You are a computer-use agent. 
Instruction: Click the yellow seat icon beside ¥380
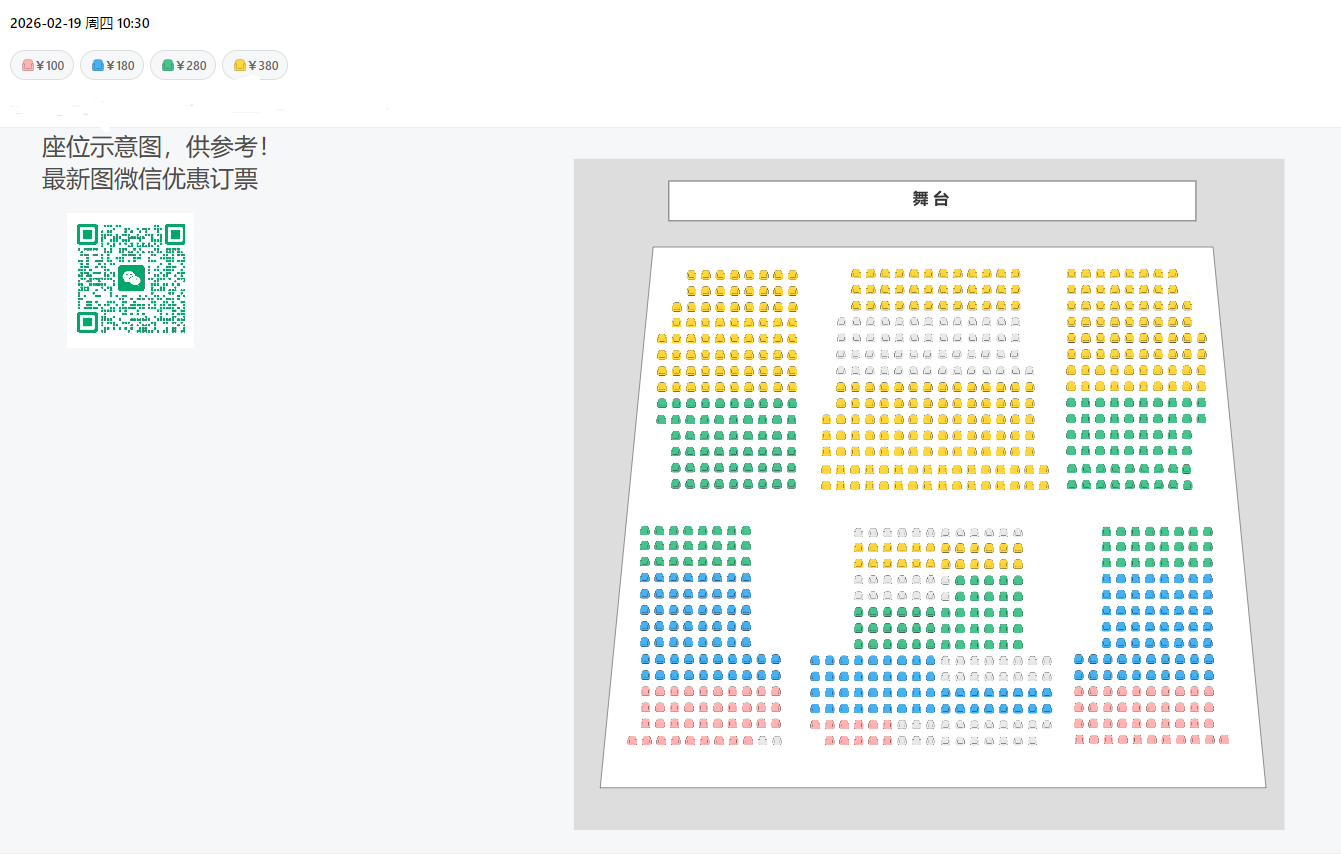click(x=240, y=66)
